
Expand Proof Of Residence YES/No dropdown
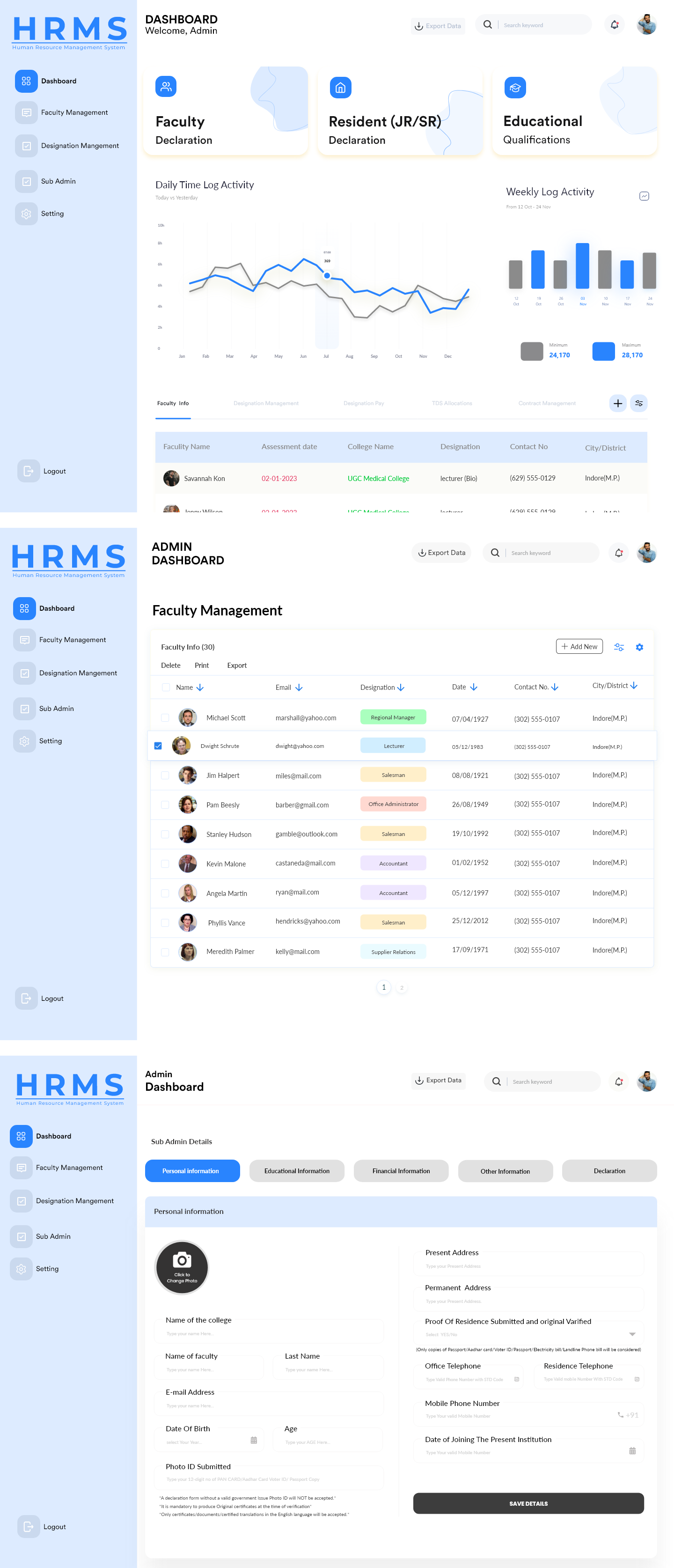(632, 1334)
